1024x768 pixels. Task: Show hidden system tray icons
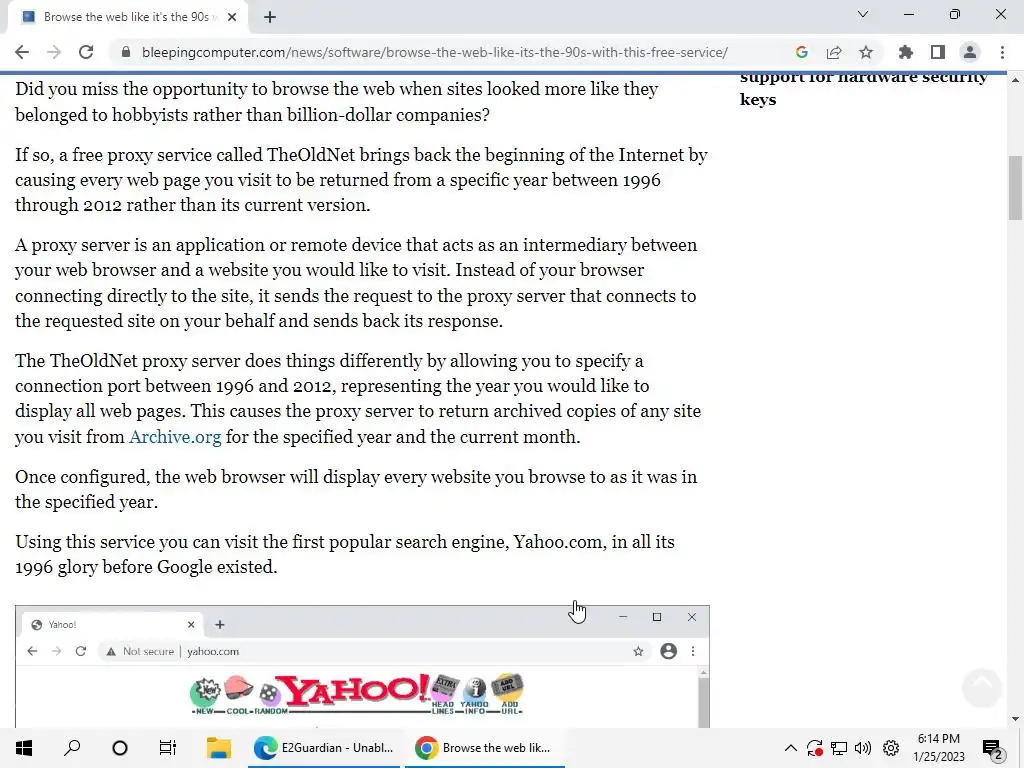point(790,748)
